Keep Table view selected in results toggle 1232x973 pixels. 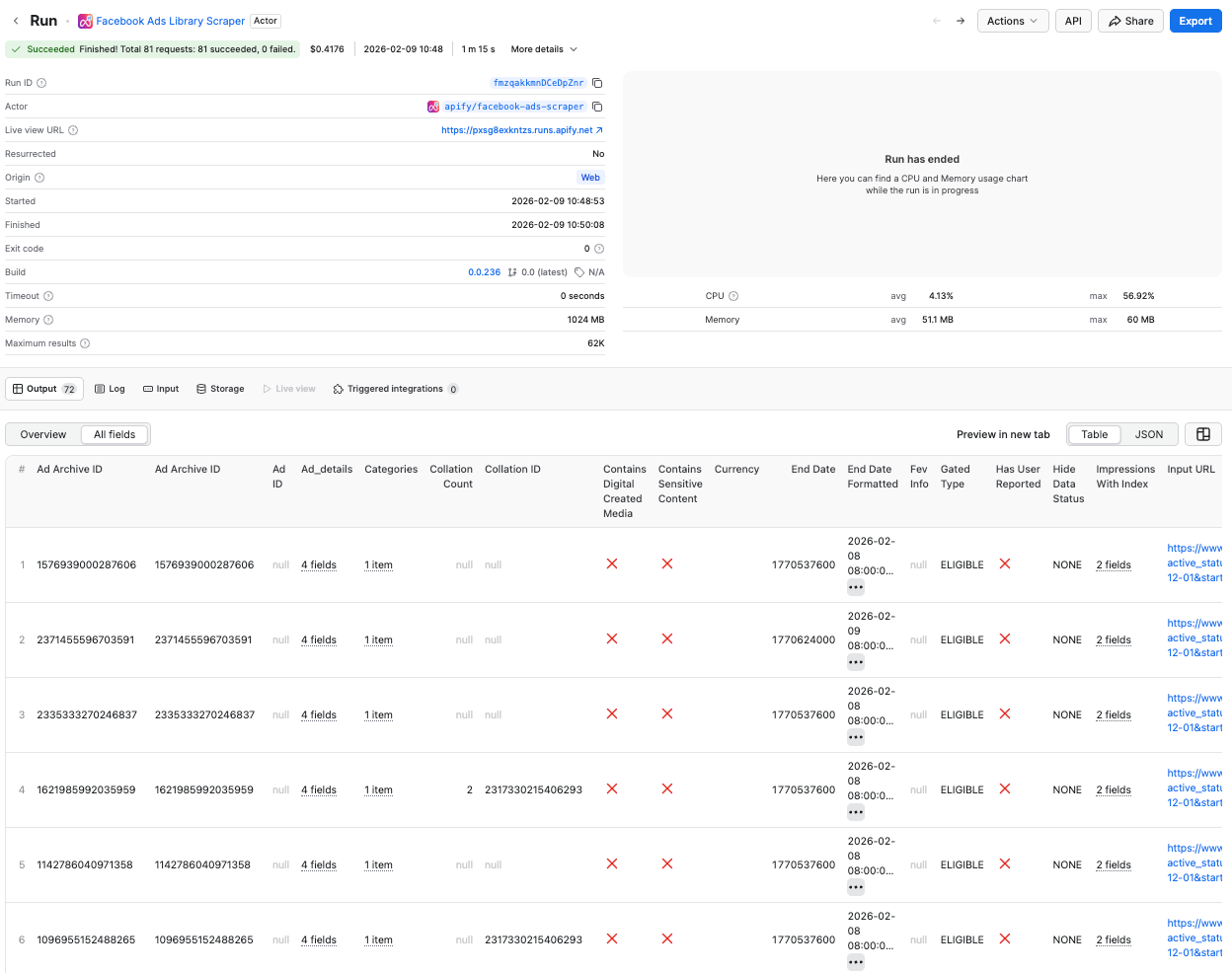pos(1093,433)
